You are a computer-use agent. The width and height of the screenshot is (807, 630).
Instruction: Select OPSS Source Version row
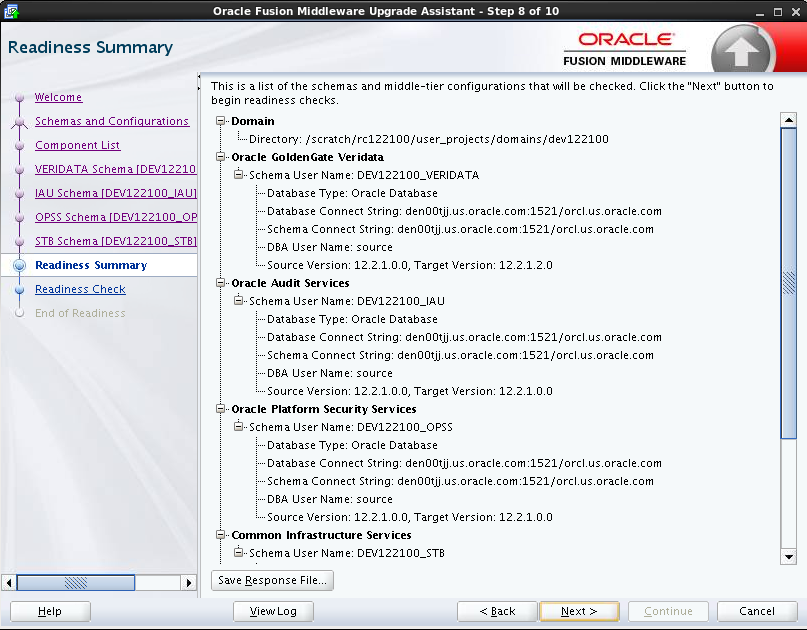(410, 517)
